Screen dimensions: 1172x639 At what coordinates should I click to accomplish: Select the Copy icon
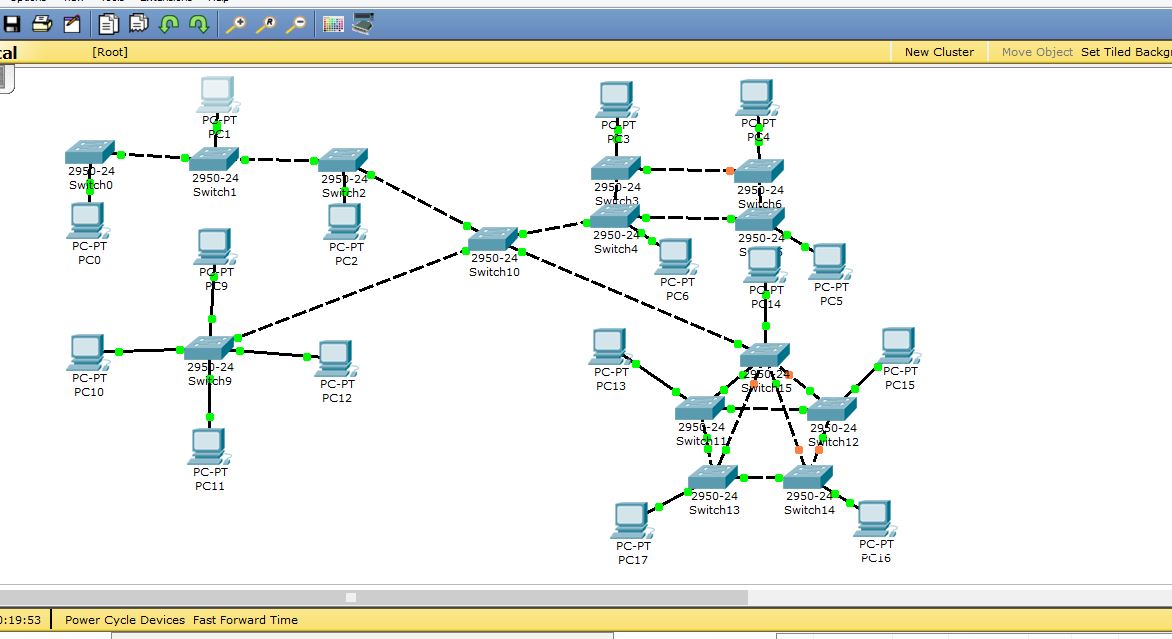(x=107, y=25)
